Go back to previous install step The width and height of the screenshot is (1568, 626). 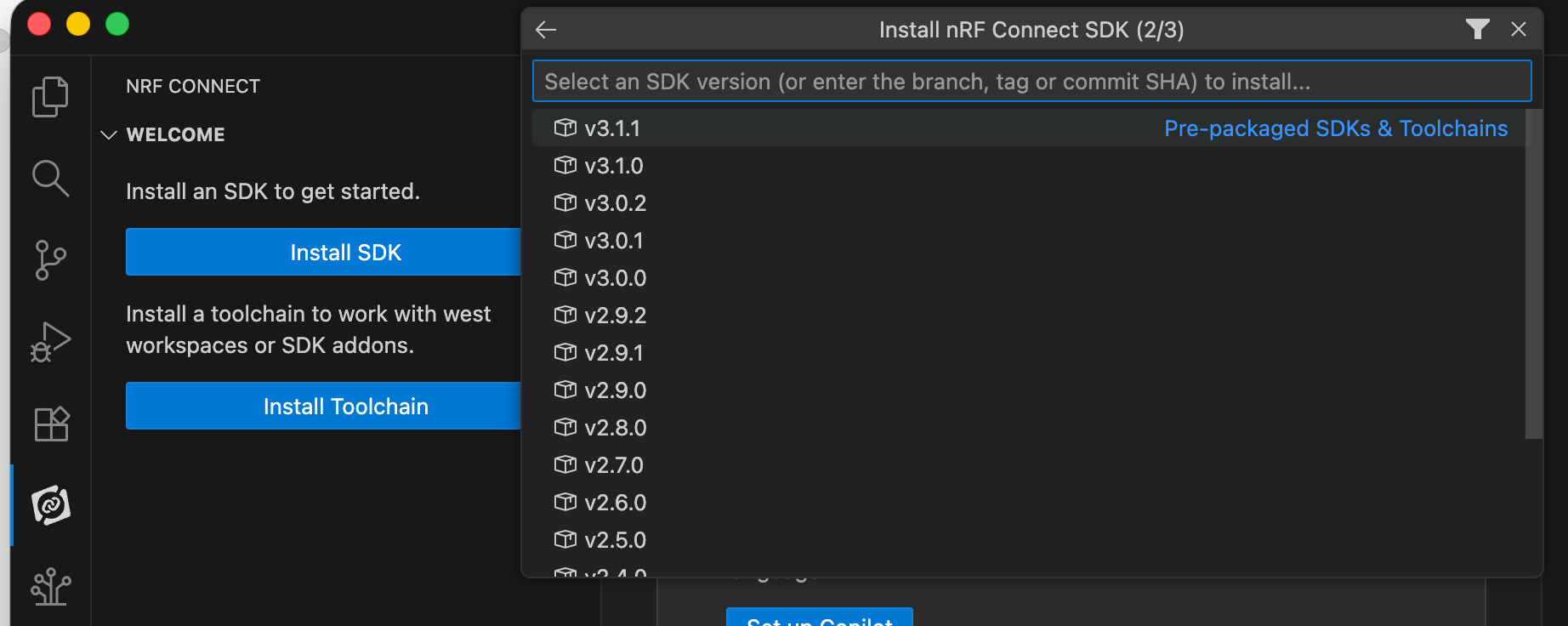[x=546, y=30]
